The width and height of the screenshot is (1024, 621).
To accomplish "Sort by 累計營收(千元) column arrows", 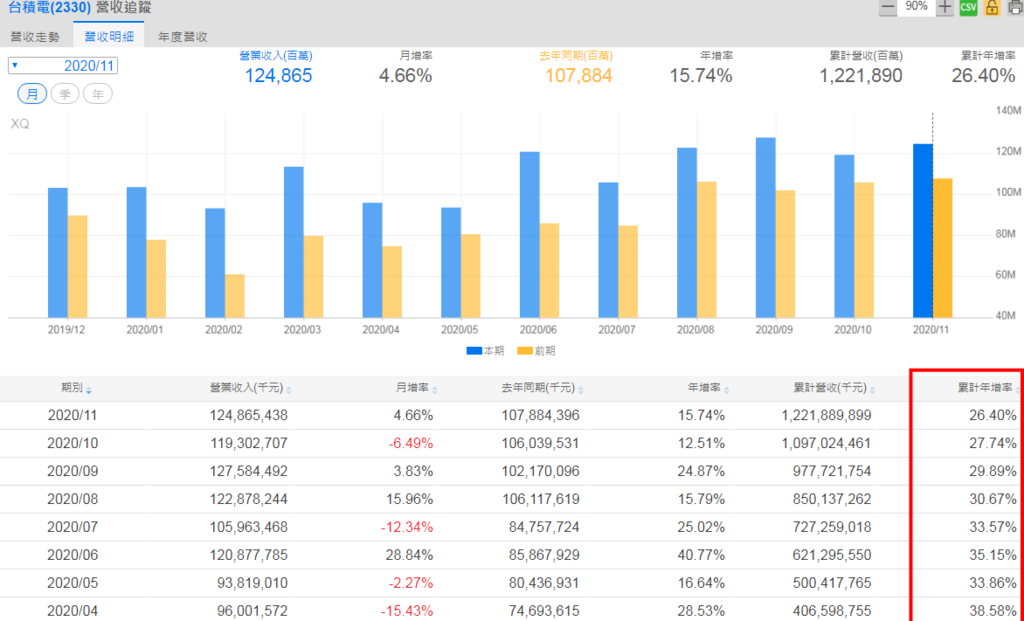I will coord(872,390).
